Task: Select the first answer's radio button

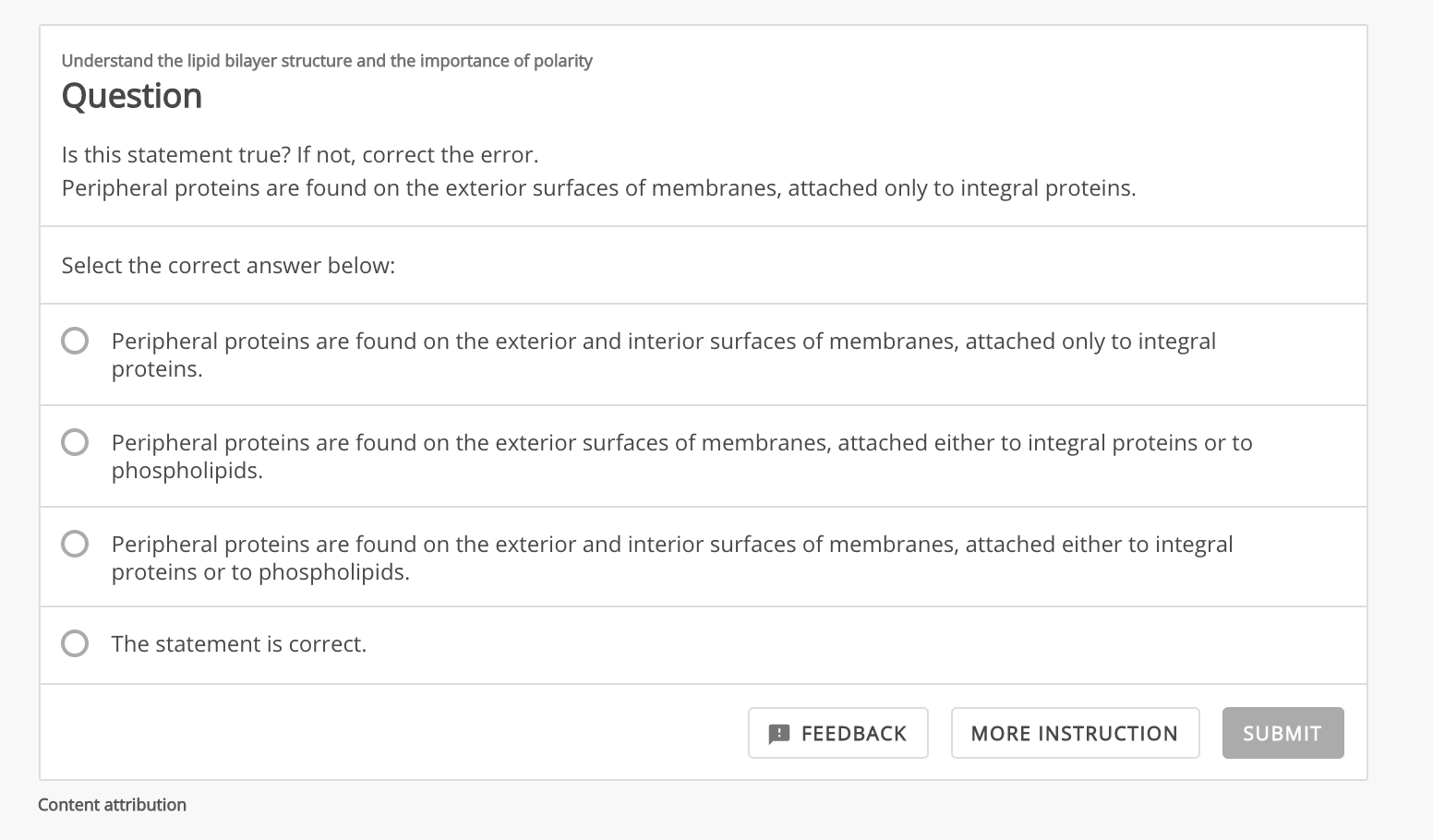Action: (x=75, y=341)
